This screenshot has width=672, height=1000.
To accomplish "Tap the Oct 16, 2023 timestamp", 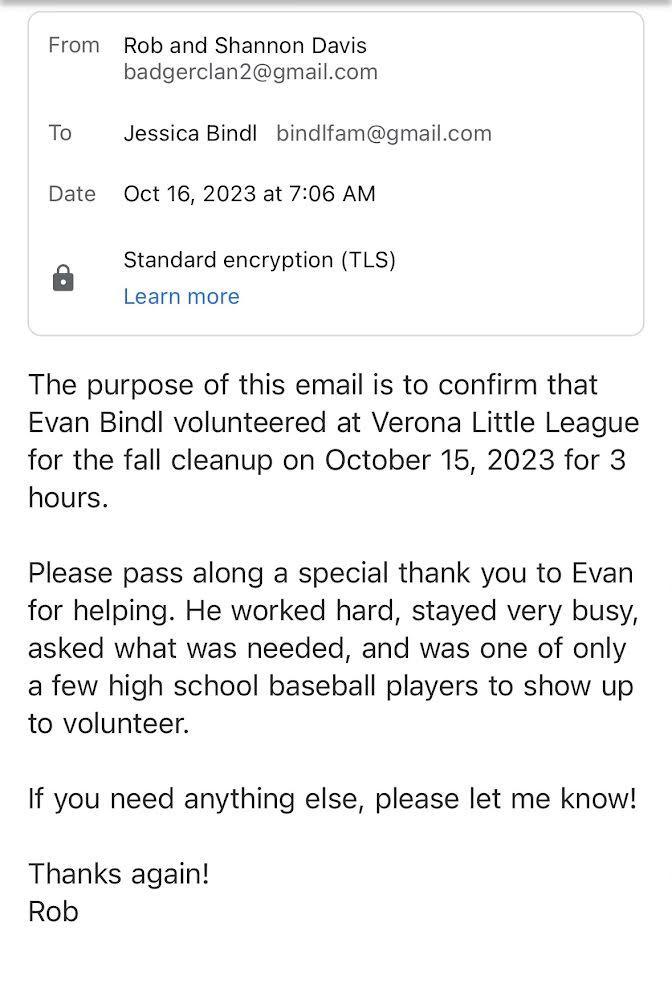I will pos(249,194).
